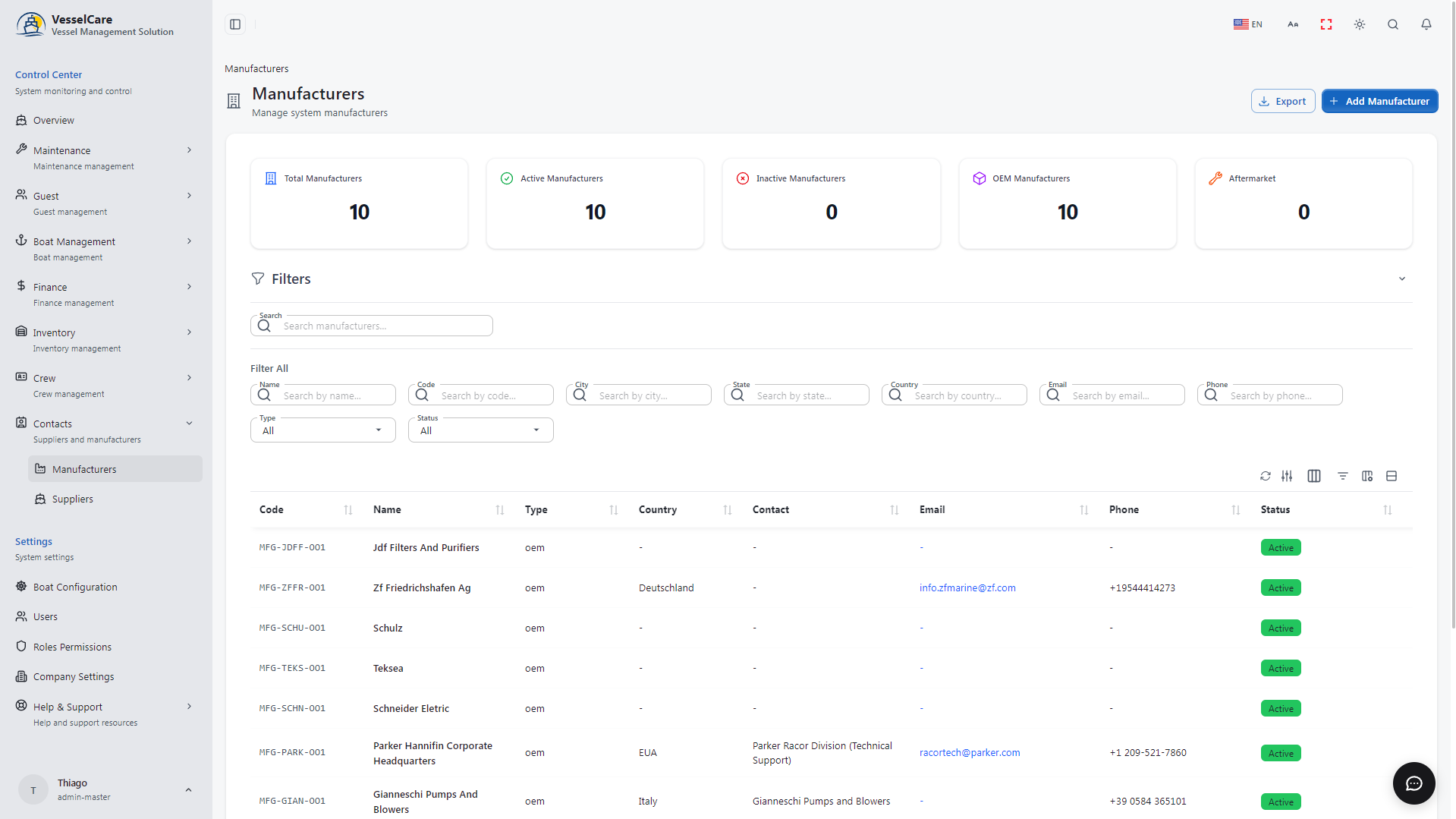The width and height of the screenshot is (1456, 819).
Task: Open the Status filter dropdown
Action: [x=481, y=430]
